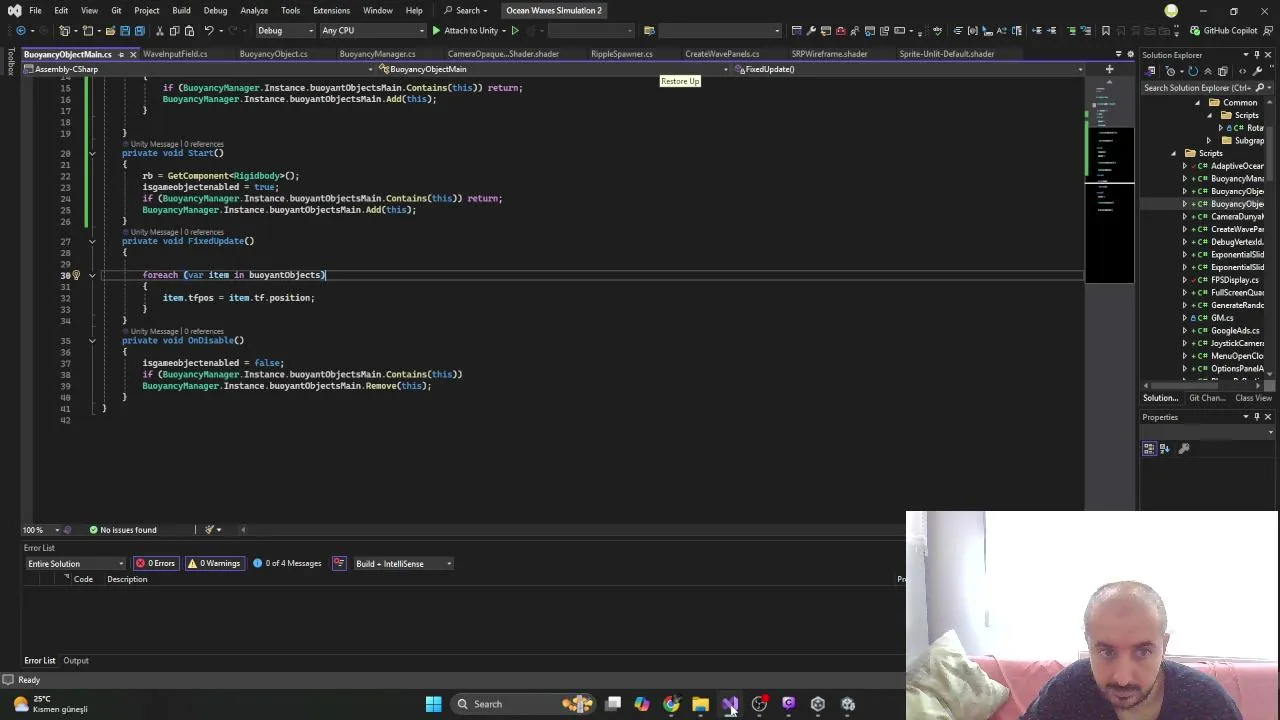Switch to the Output tab

tap(76, 661)
